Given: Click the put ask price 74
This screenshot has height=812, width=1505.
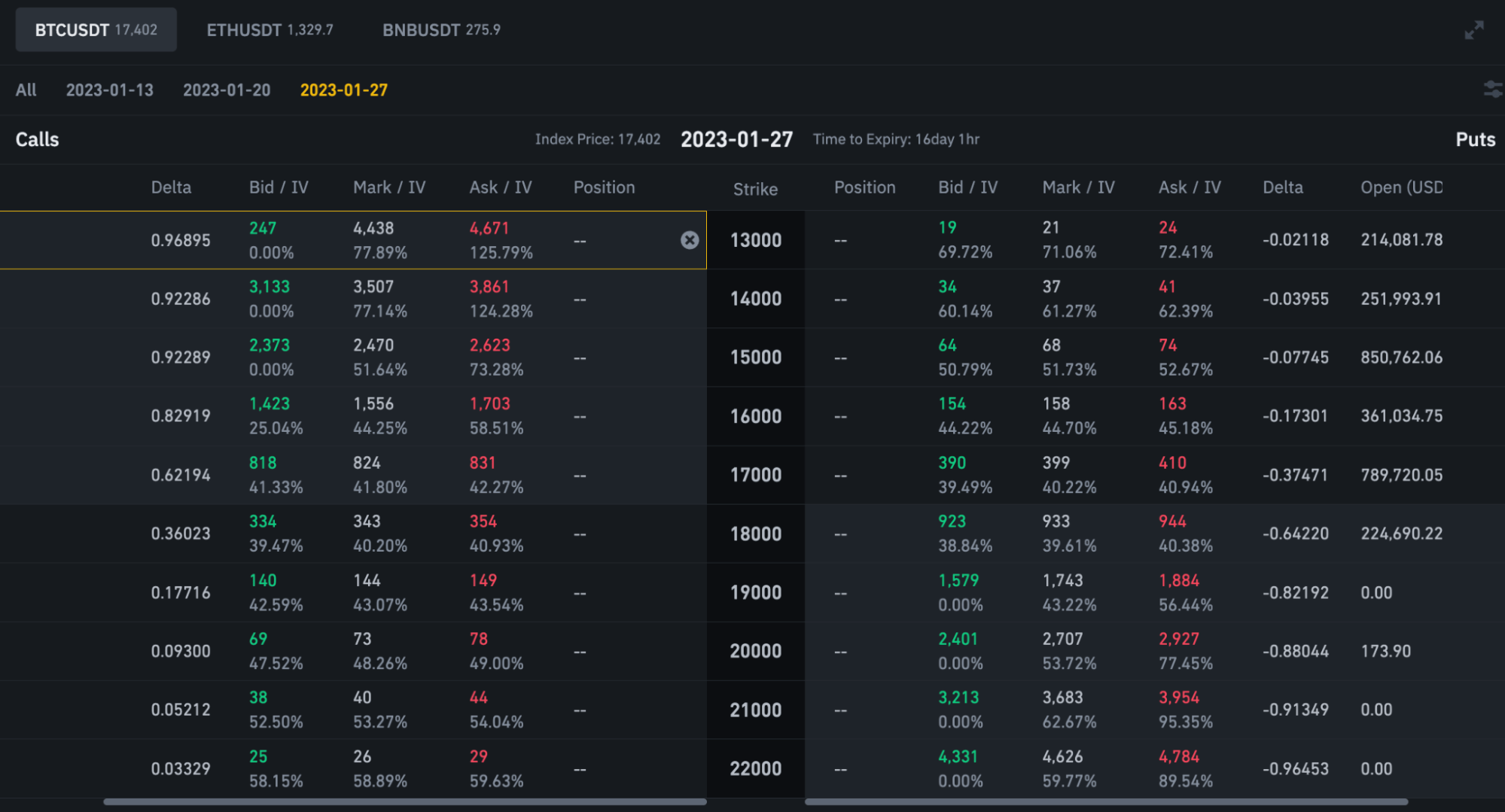Looking at the screenshot, I should [x=1168, y=345].
